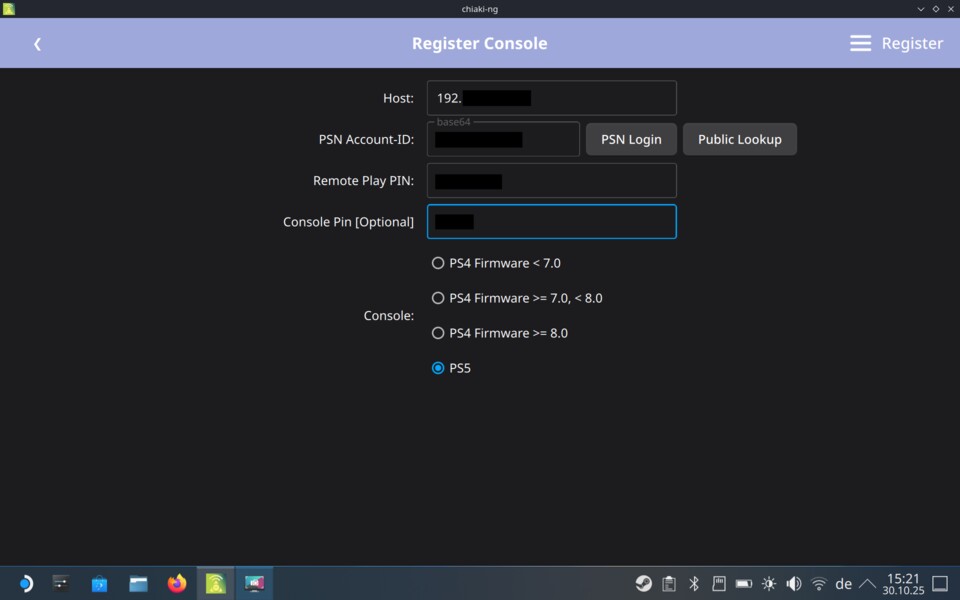
Task: Click the back arrow in the header
Action: pyautogui.click(x=37, y=44)
